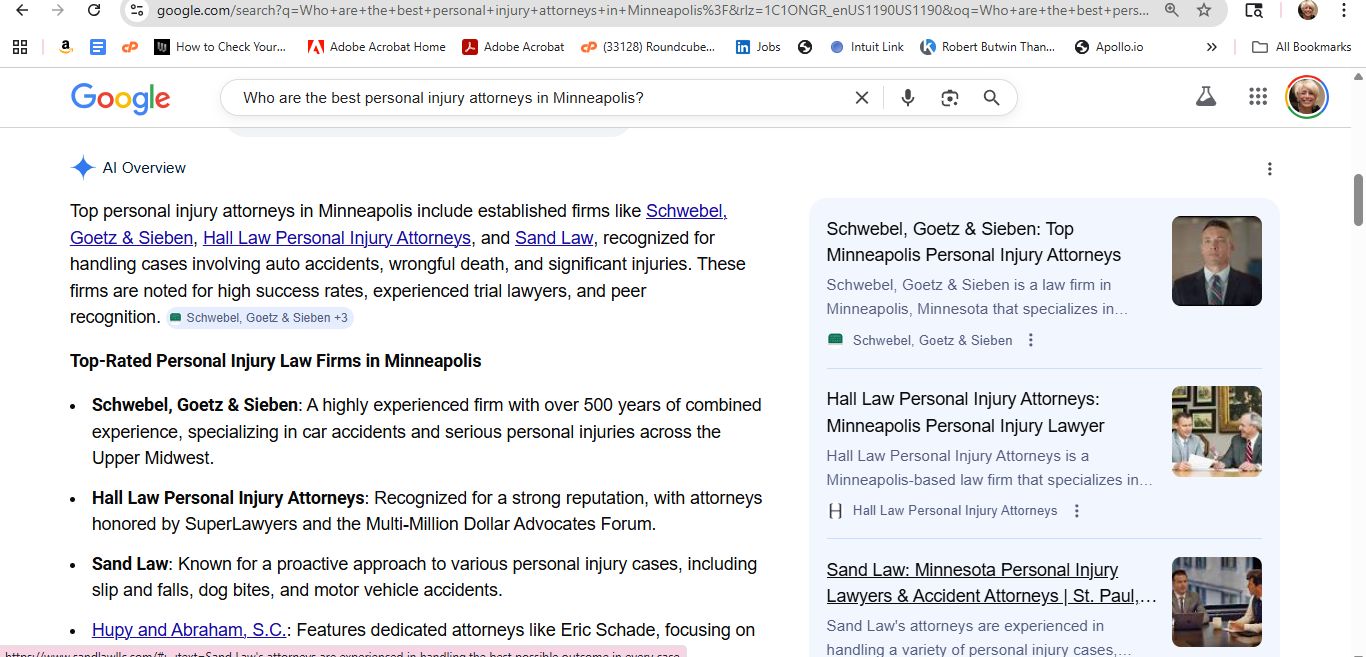Open the How to Check Your bookmark
The width and height of the screenshot is (1366, 657).
[x=220, y=47]
